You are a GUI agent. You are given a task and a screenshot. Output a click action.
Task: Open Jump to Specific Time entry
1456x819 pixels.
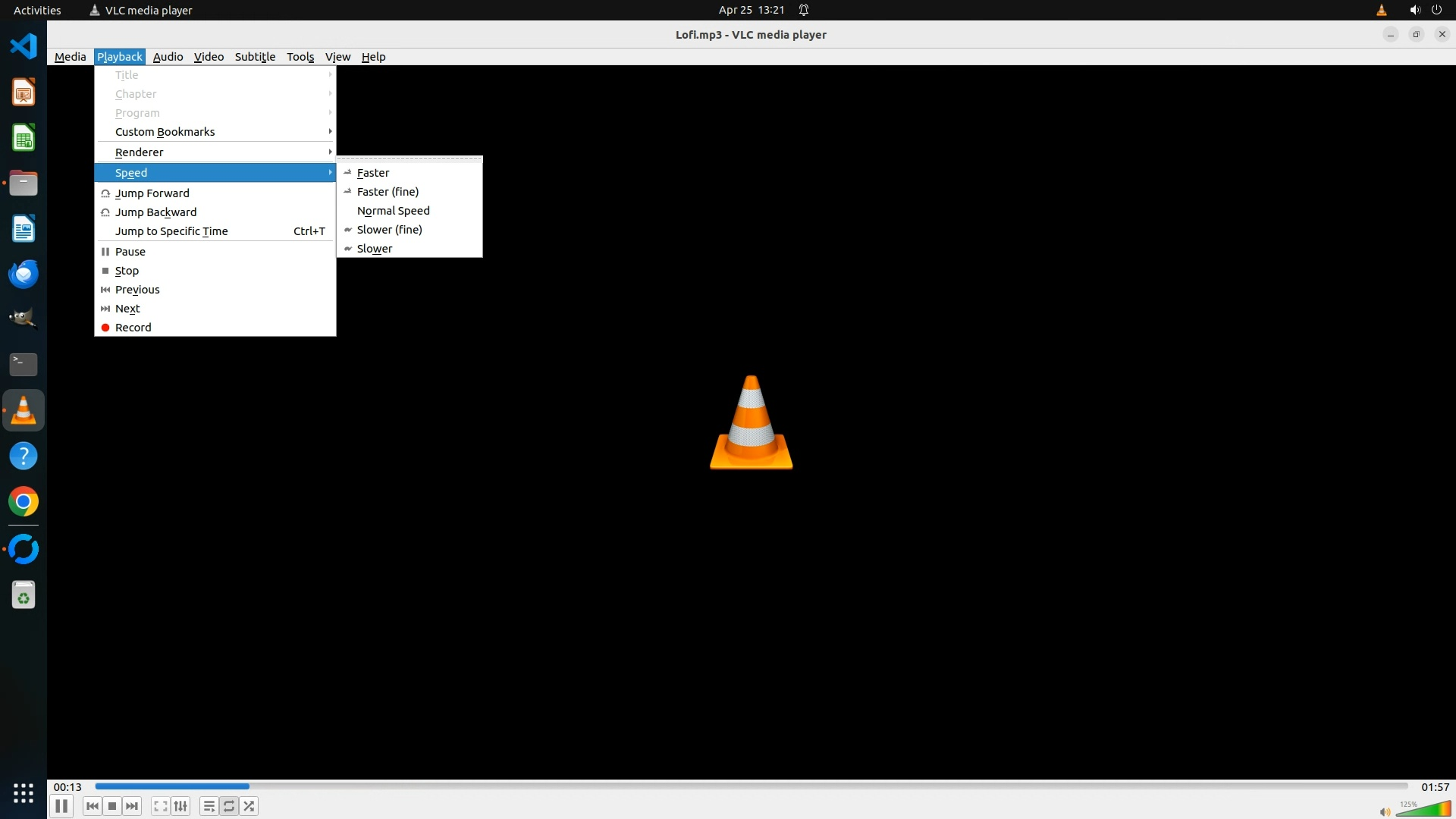point(171,231)
